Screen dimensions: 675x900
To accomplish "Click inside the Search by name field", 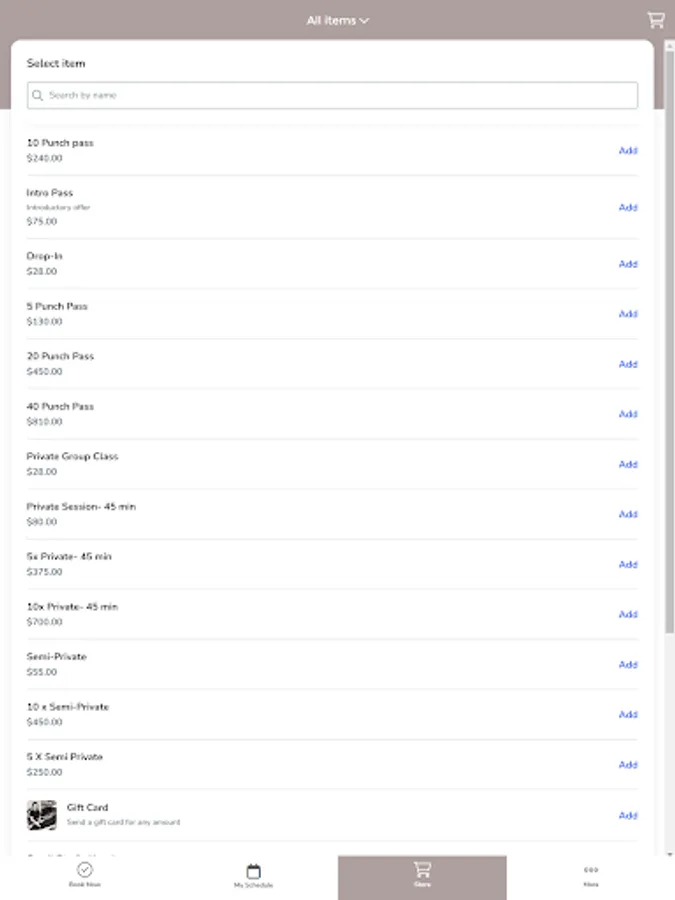I will (x=300, y=95).
